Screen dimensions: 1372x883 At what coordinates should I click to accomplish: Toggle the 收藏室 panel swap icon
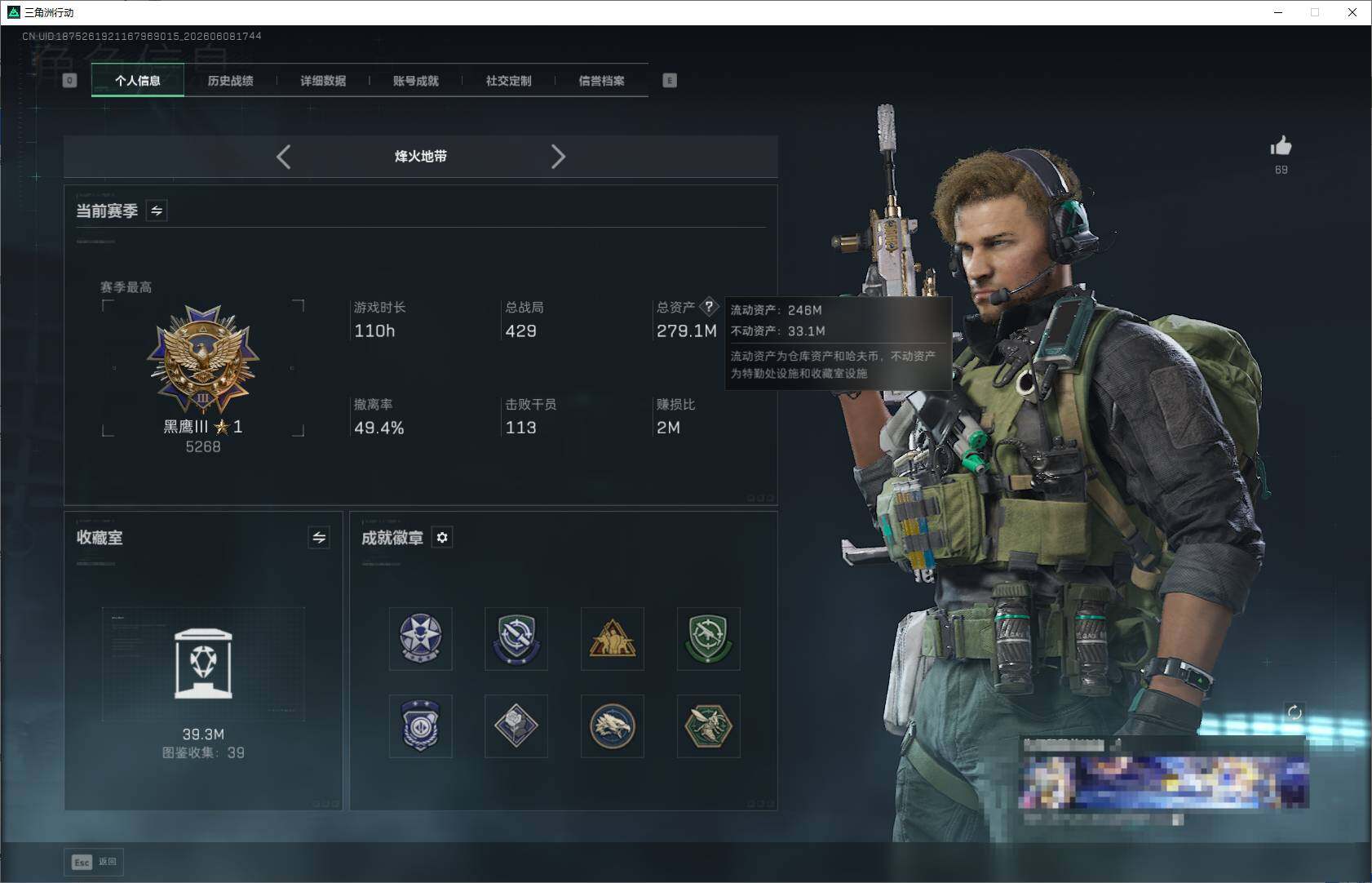click(x=319, y=538)
